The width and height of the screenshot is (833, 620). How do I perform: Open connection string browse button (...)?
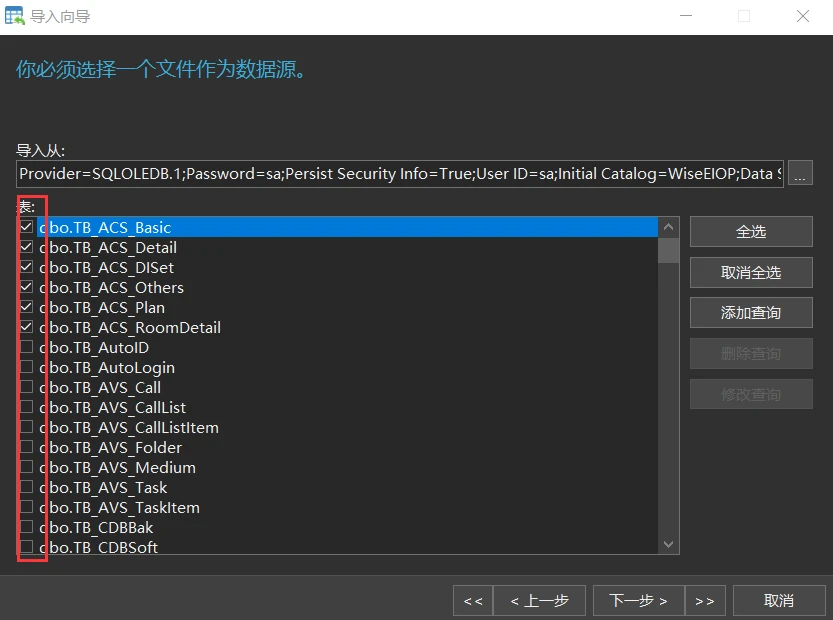point(800,174)
